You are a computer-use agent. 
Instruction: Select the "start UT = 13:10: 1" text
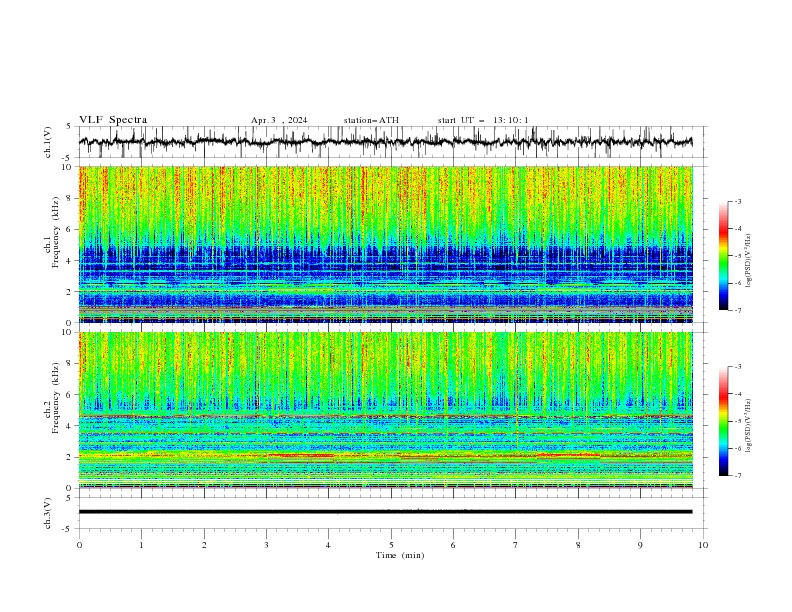[483, 120]
